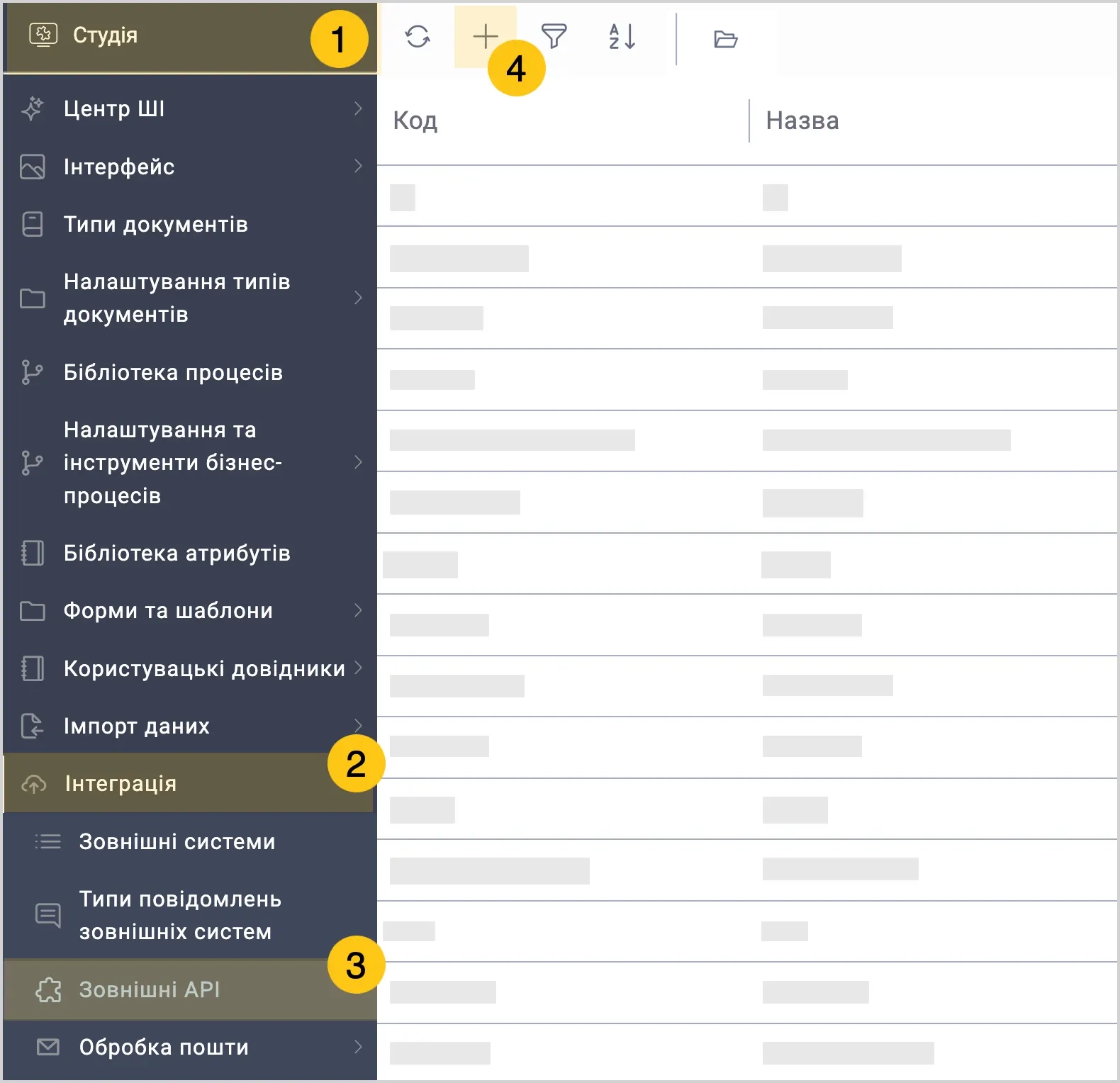This screenshot has width=1120, height=1083.
Task: Expand the Інтерфейс chevron
Action: click(x=358, y=166)
